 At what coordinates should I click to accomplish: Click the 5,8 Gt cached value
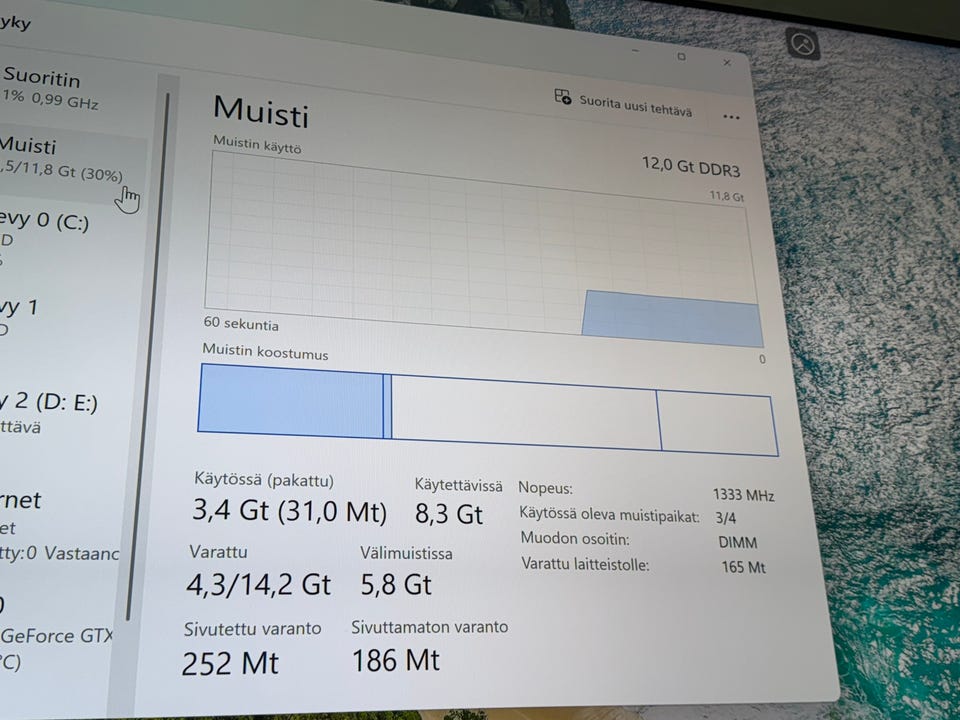pyautogui.click(x=396, y=585)
